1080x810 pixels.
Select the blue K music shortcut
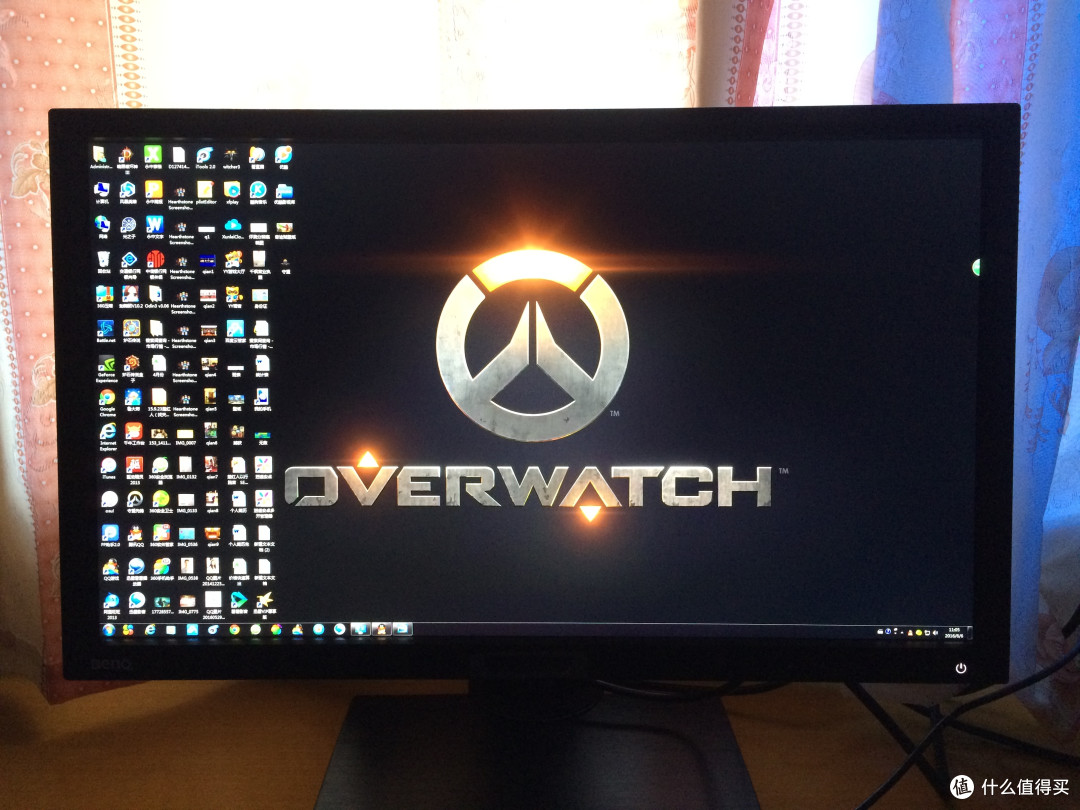258,193
